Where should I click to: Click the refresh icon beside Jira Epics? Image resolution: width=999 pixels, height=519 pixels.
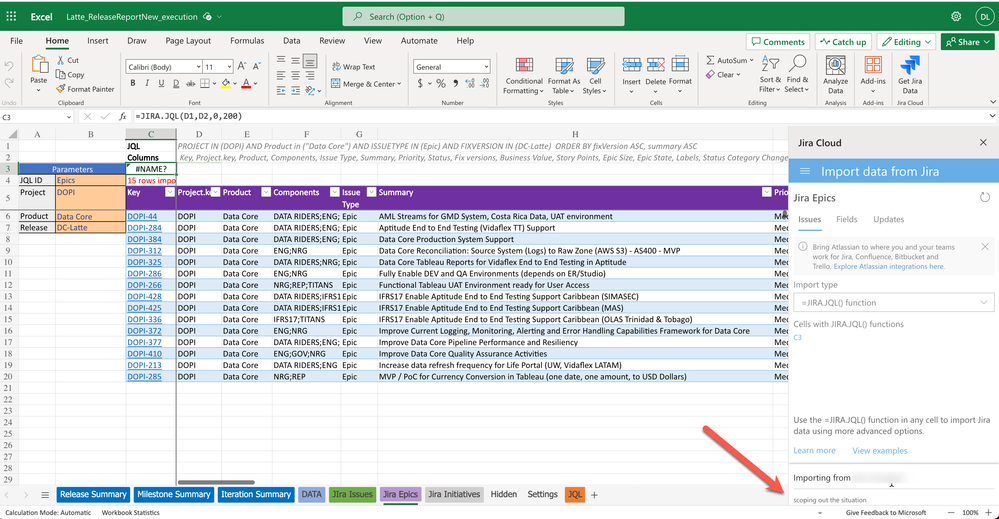click(984, 197)
